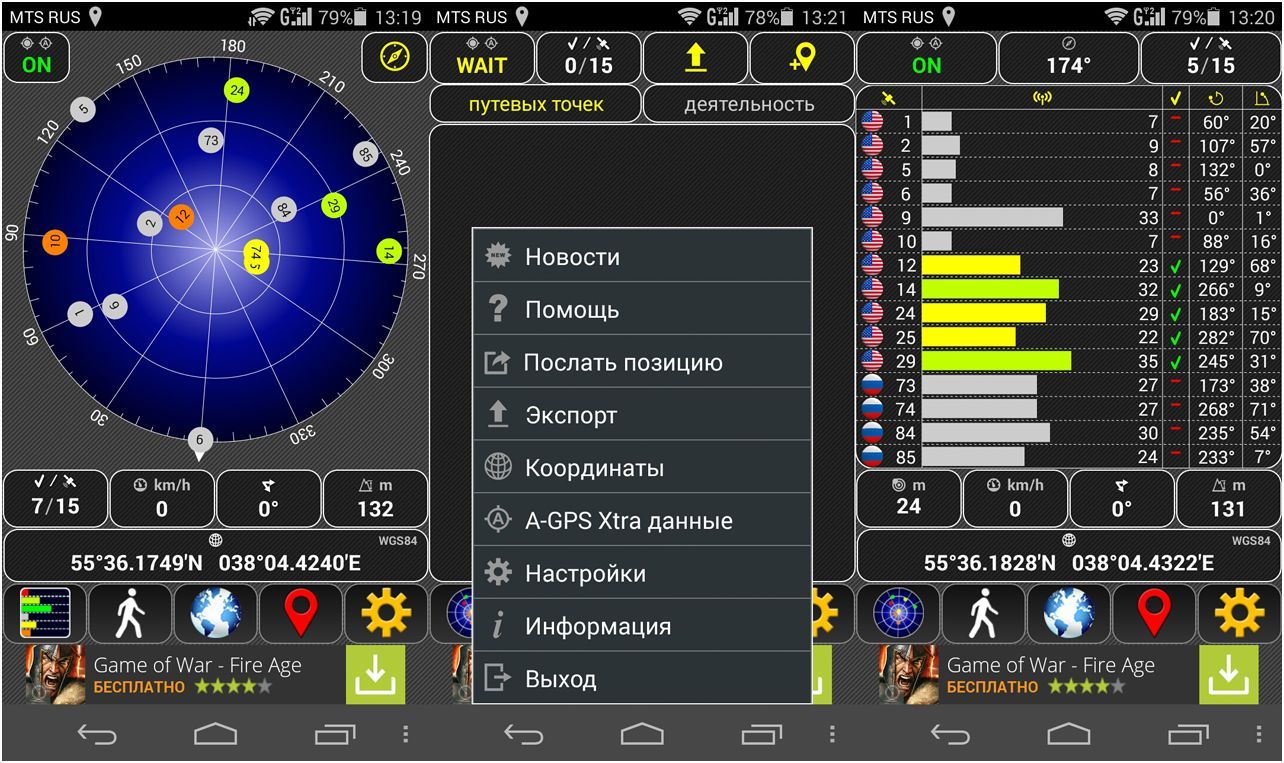Screen dimensions: 1284x763
Task: Tap the yellow compass icon
Action: pos(394,57)
